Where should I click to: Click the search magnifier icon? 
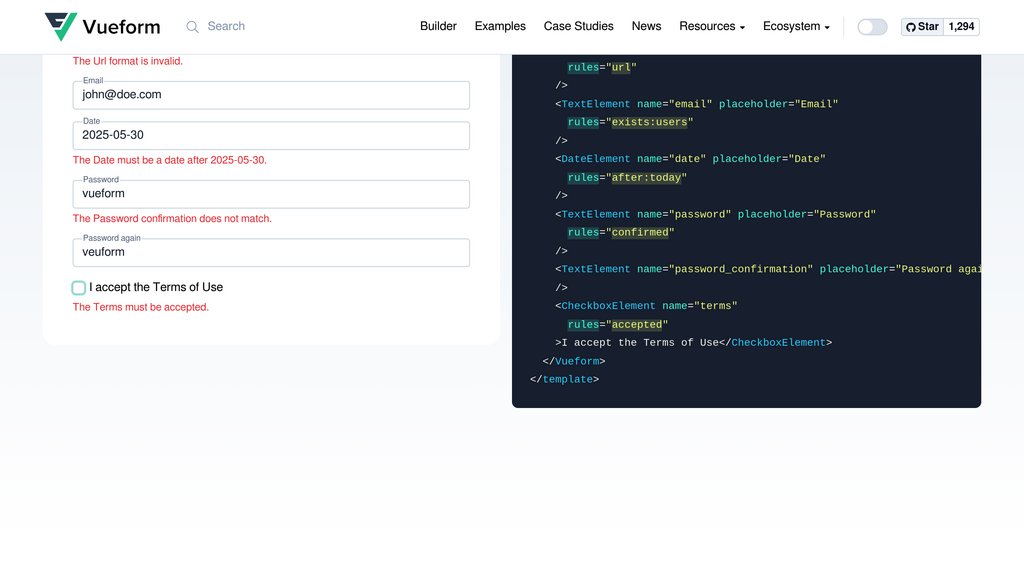click(x=190, y=27)
